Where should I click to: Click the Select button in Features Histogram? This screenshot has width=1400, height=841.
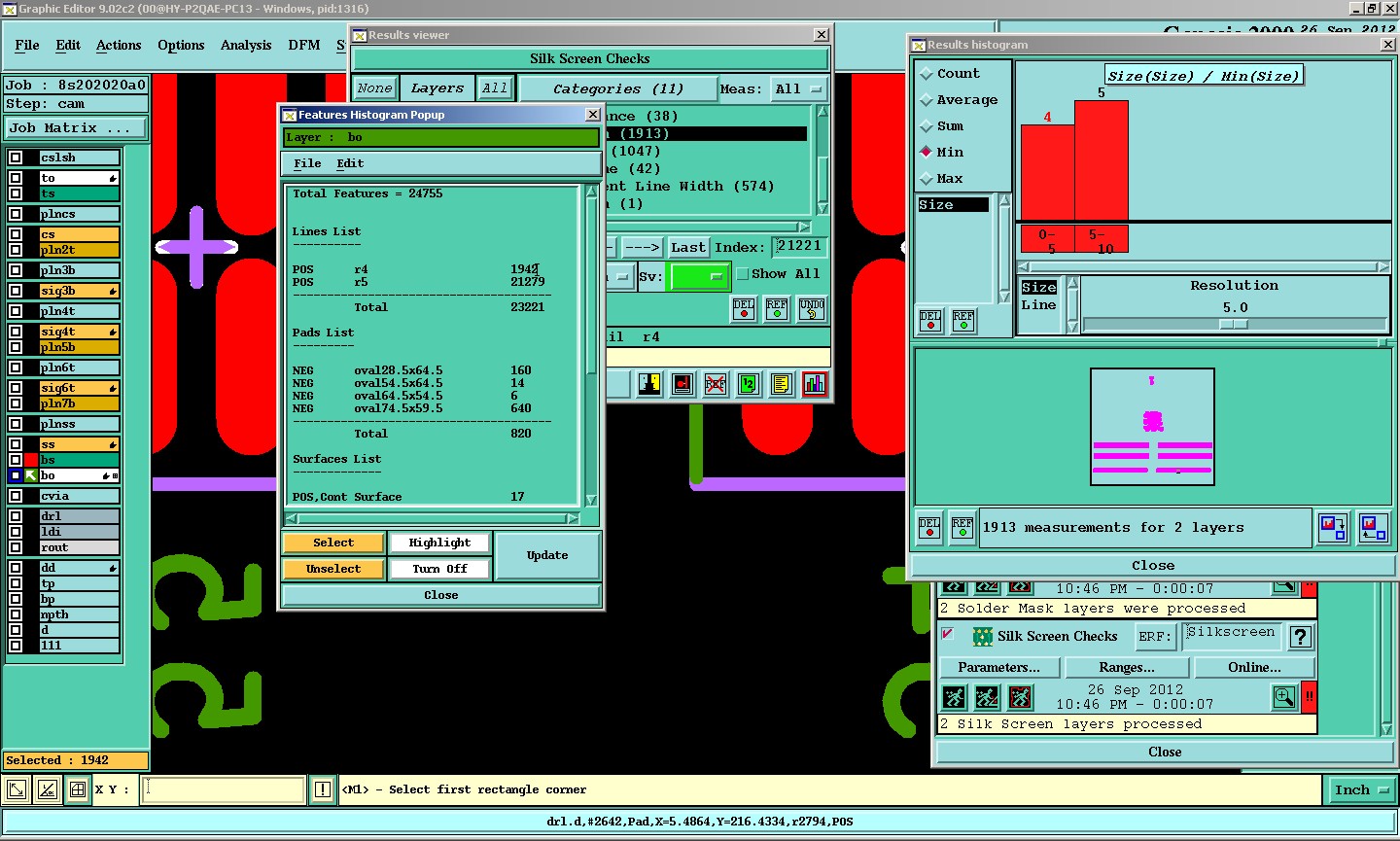(333, 543)
